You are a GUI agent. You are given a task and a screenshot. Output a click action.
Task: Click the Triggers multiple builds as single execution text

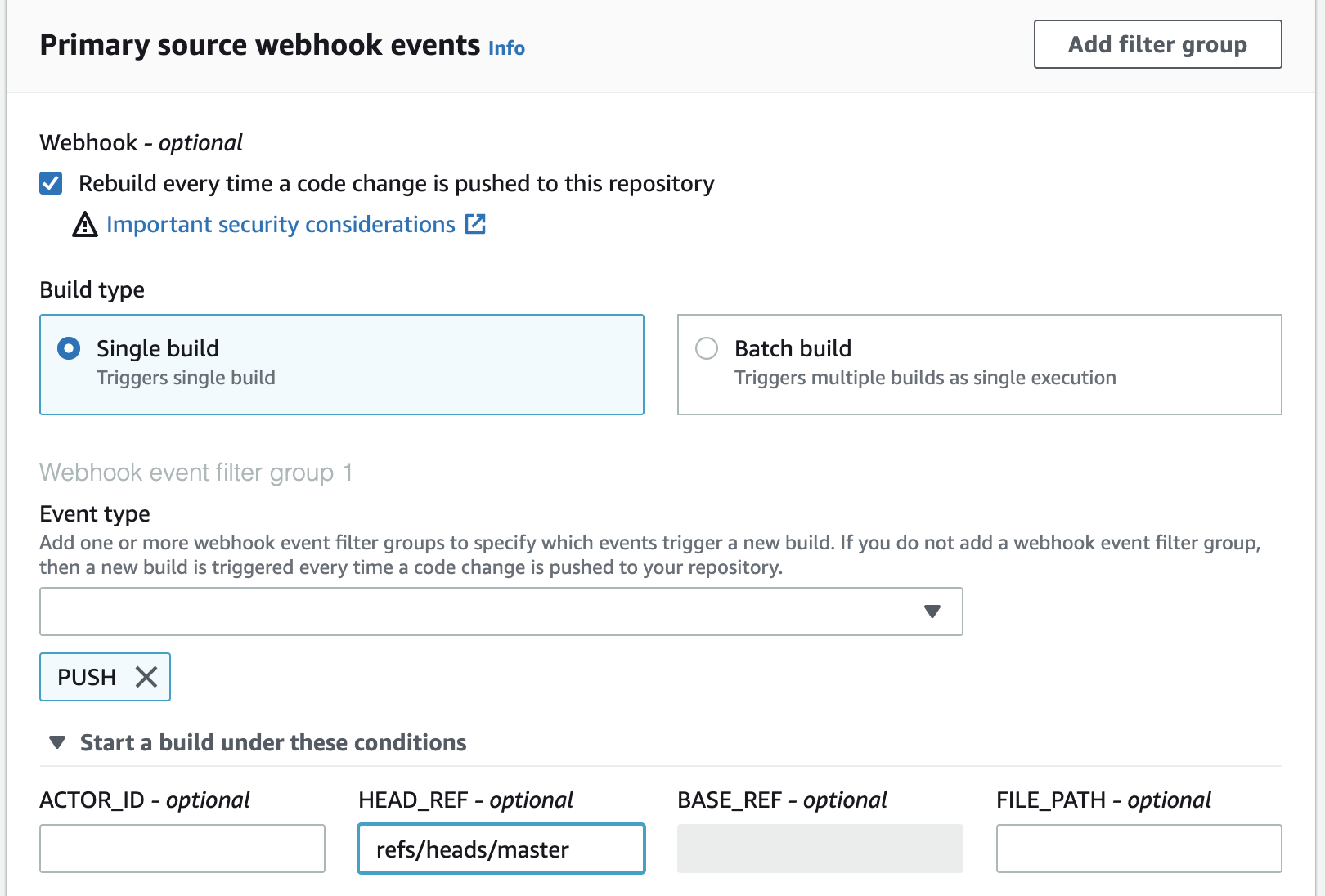coord(924,378)
